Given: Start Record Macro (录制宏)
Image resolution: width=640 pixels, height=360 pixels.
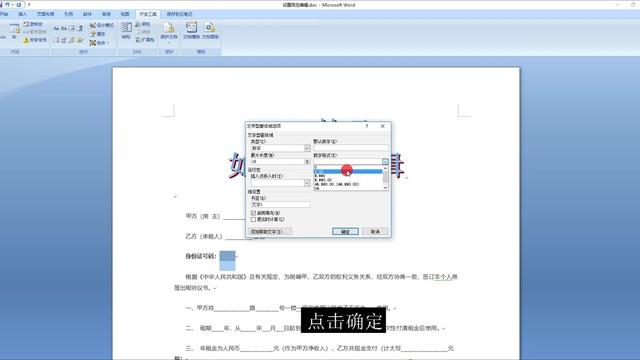Looking at the screenshot, I should (33, 24).
